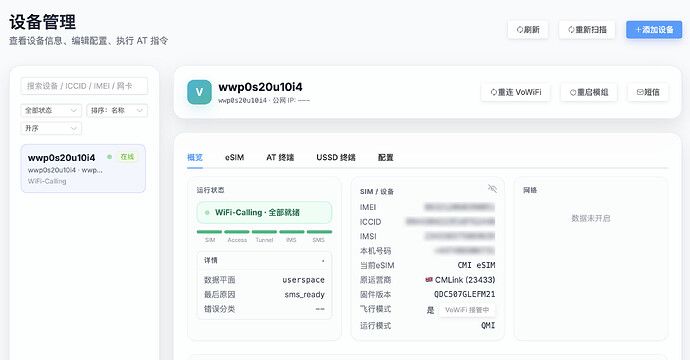Collapse the 详情 details expander
This screenshot has width=690, height=360.
[264, 260]
